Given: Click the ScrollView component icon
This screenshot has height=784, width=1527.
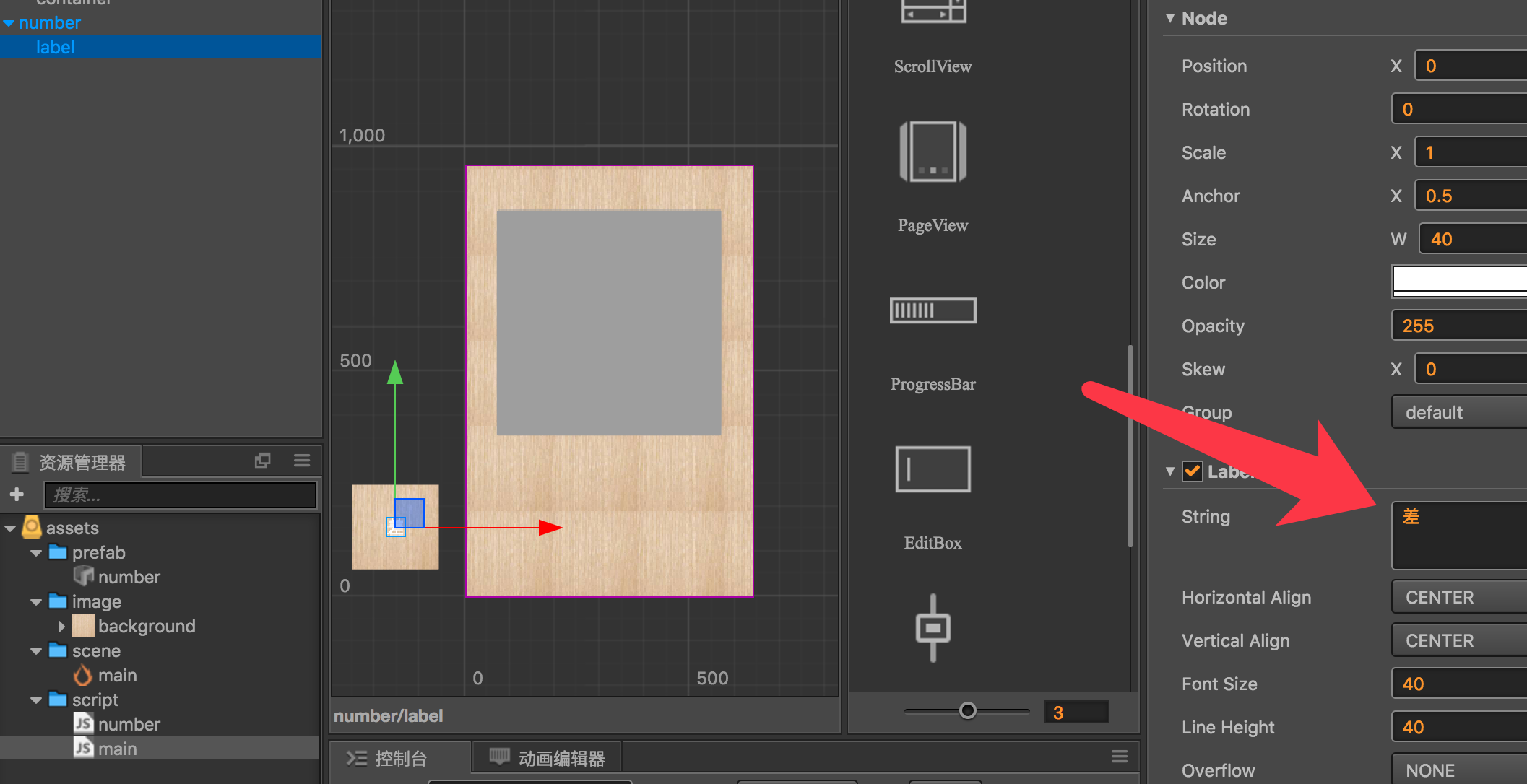Looking at the screenshot, I should (933, 12).
